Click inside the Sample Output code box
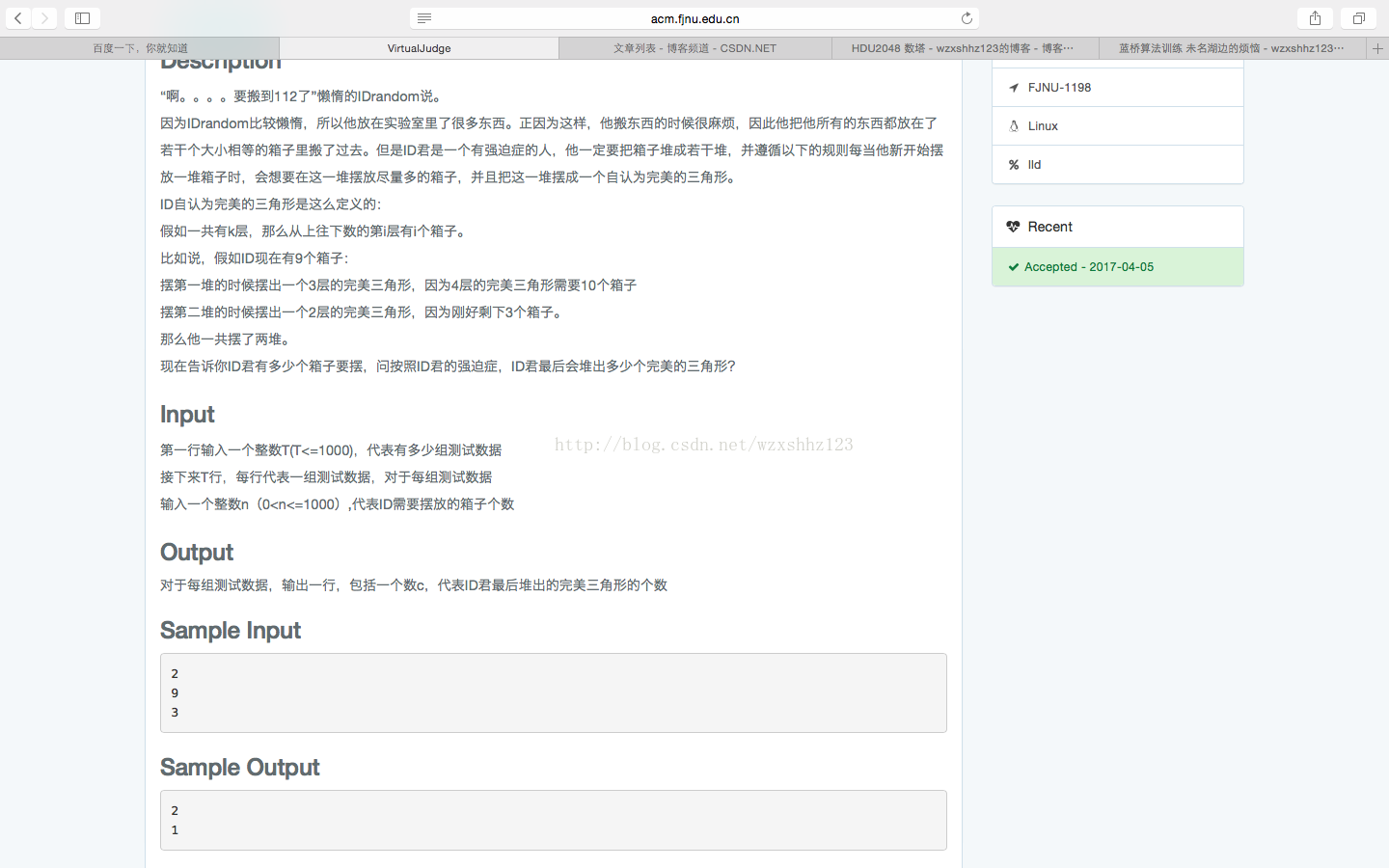1389x868 pixels. (554, 820)
